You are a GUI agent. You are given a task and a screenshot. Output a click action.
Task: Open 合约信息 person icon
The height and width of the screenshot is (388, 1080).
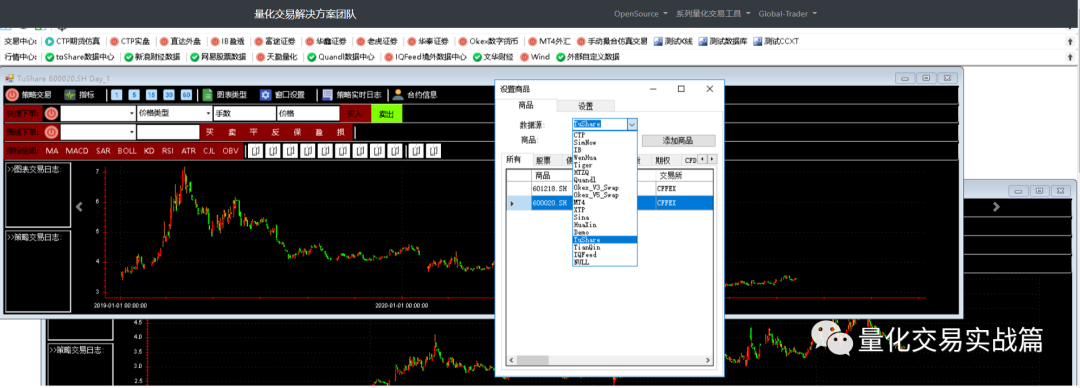pos(397,95)
